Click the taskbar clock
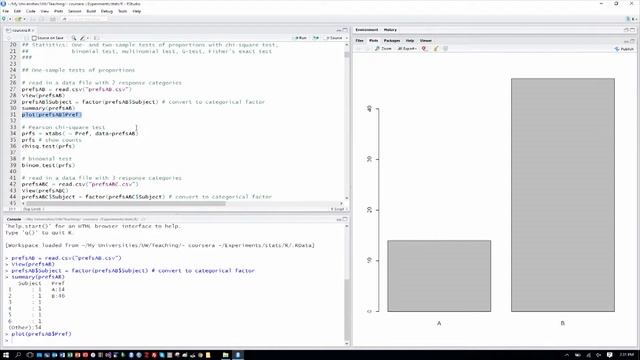Viewport: 640px width, 360px height. [x=626, y=355]
